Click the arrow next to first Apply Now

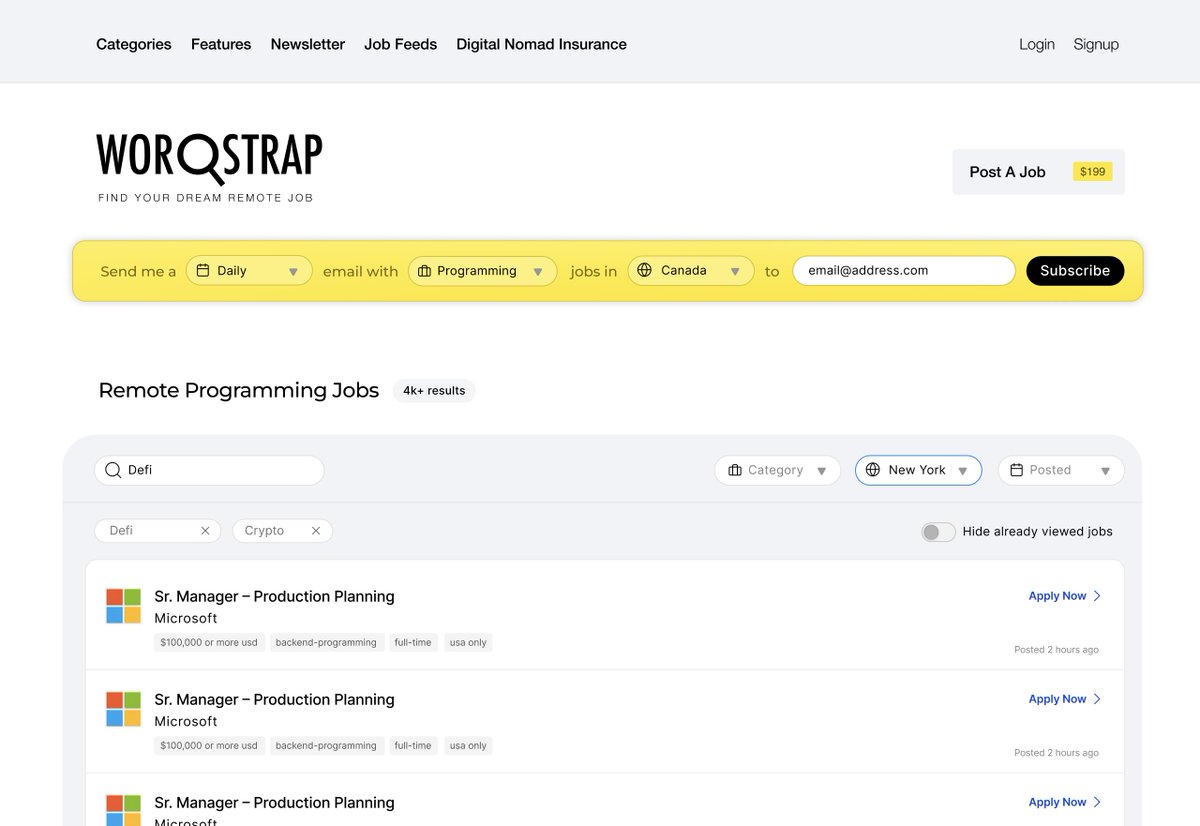(x=1097, y=596)
